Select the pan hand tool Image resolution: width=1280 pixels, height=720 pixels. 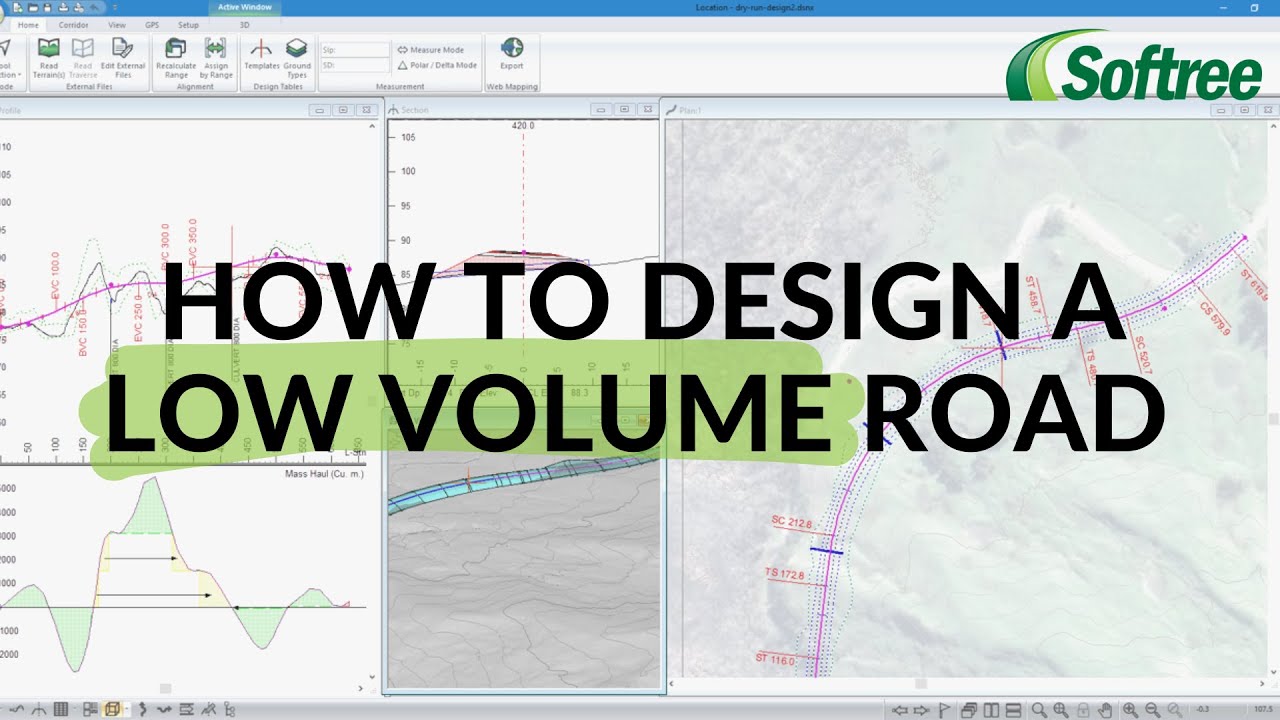coord(1105,710)
